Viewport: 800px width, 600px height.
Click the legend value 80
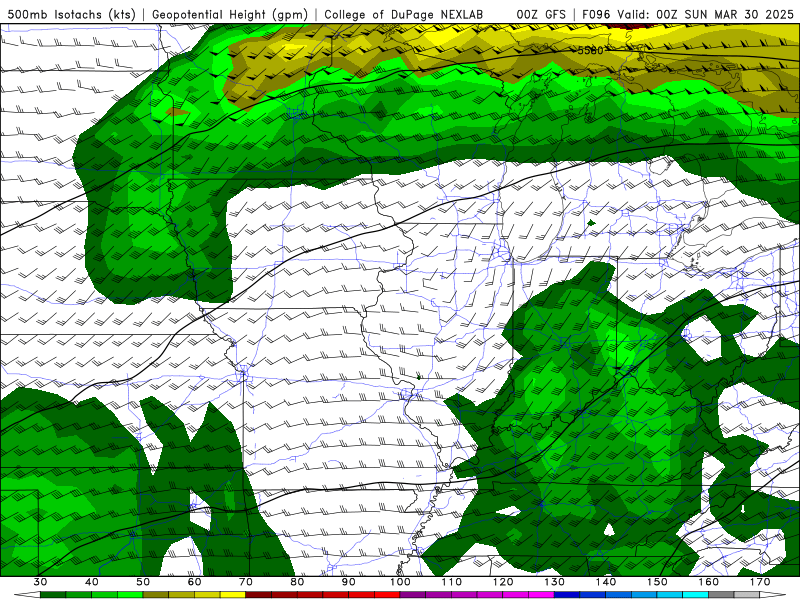coord(297,582)
